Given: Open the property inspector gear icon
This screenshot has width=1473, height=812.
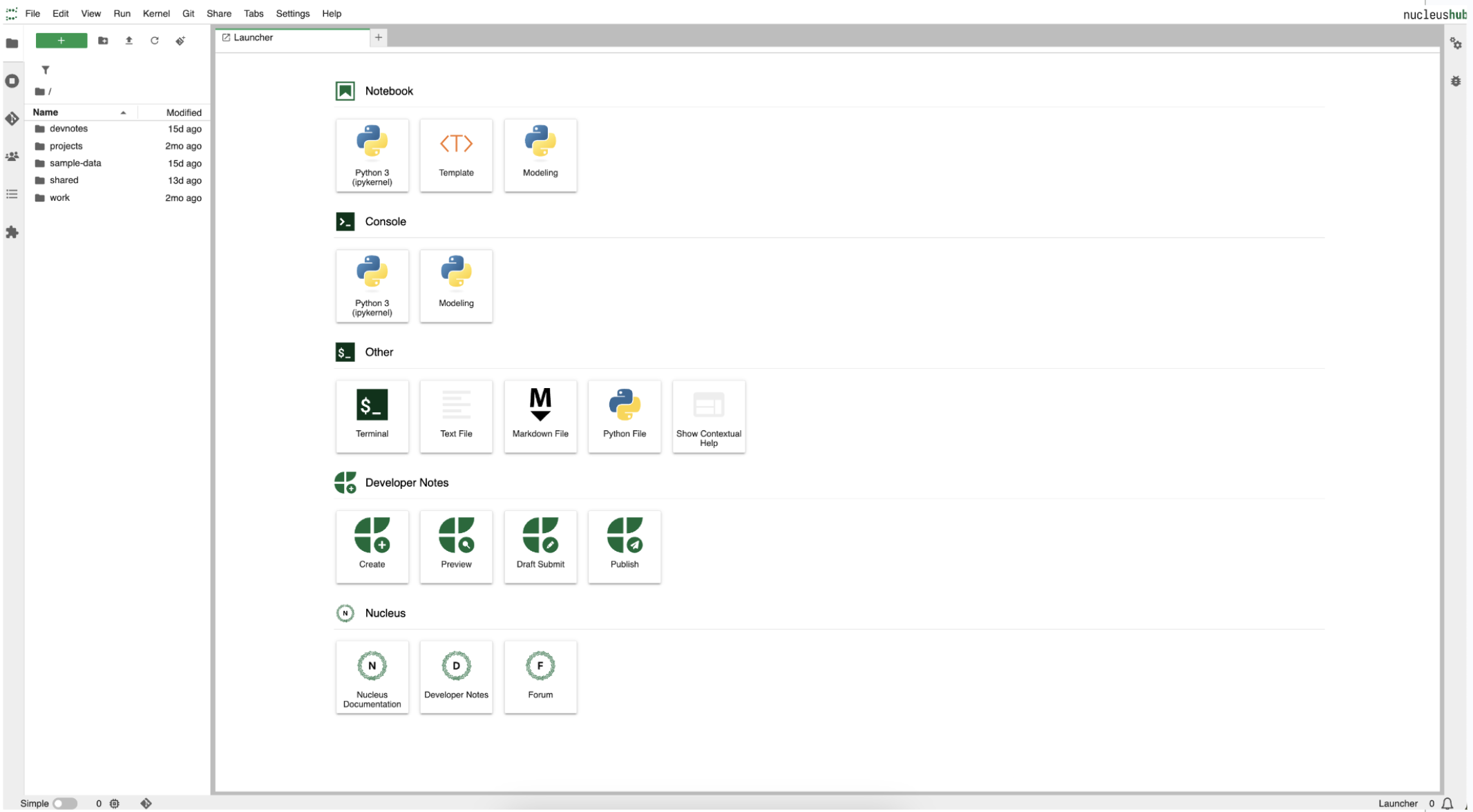Looking at the screenshot, I should click(x=1456, y=43).
